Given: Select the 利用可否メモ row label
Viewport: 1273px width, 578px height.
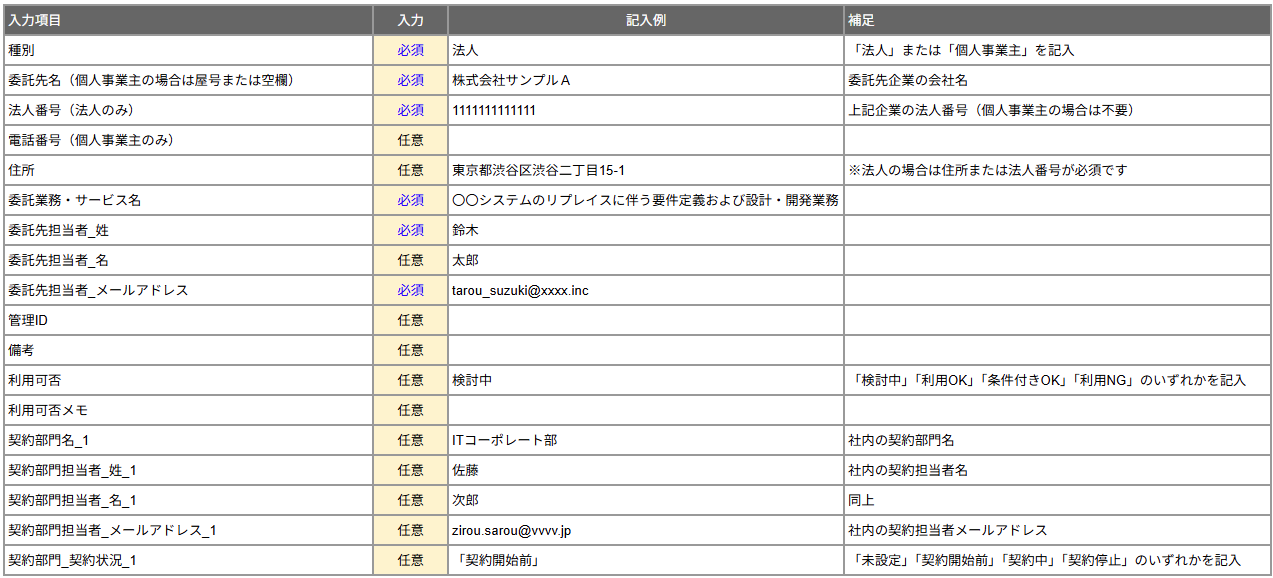Looking at the screenshot, I should 50,410.
